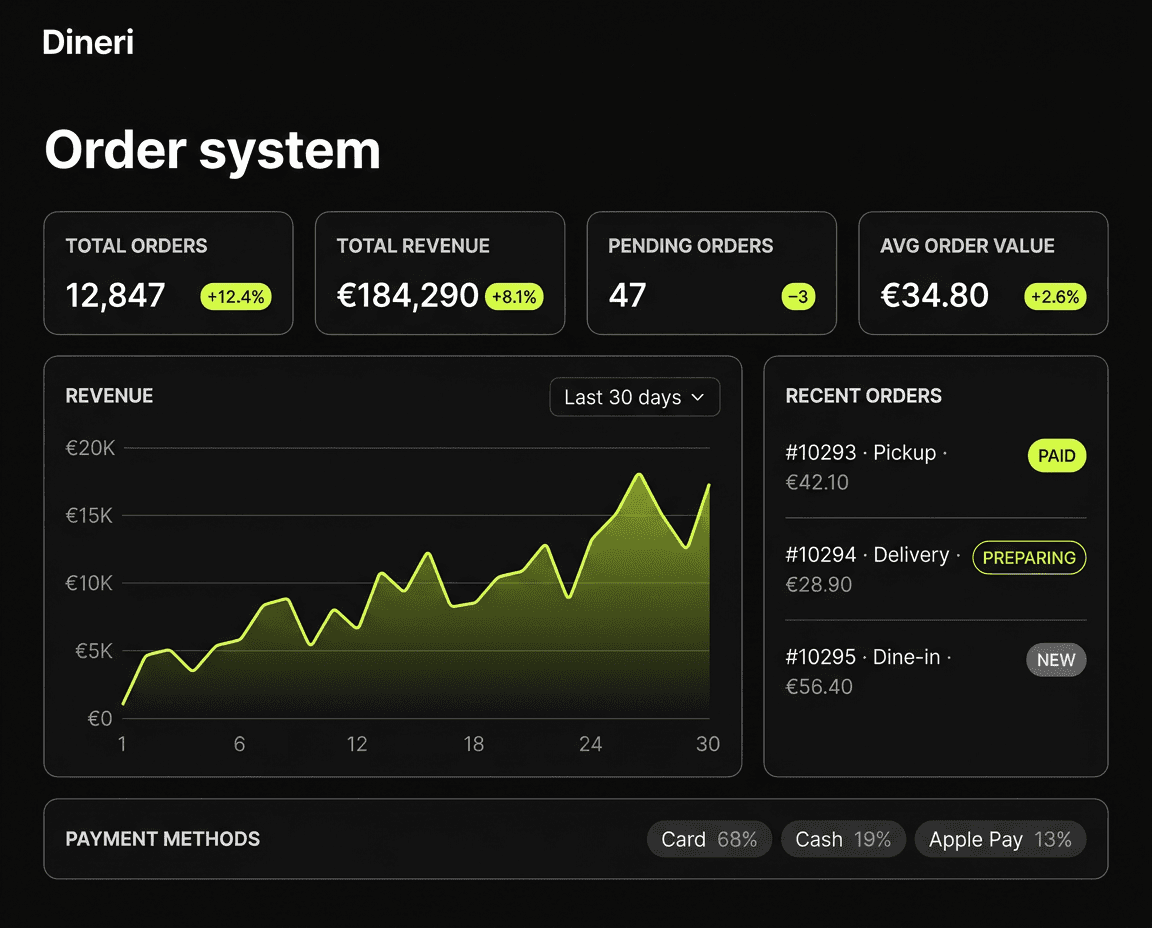Click the highest peak of the revenue line

(x=639, y=475)
